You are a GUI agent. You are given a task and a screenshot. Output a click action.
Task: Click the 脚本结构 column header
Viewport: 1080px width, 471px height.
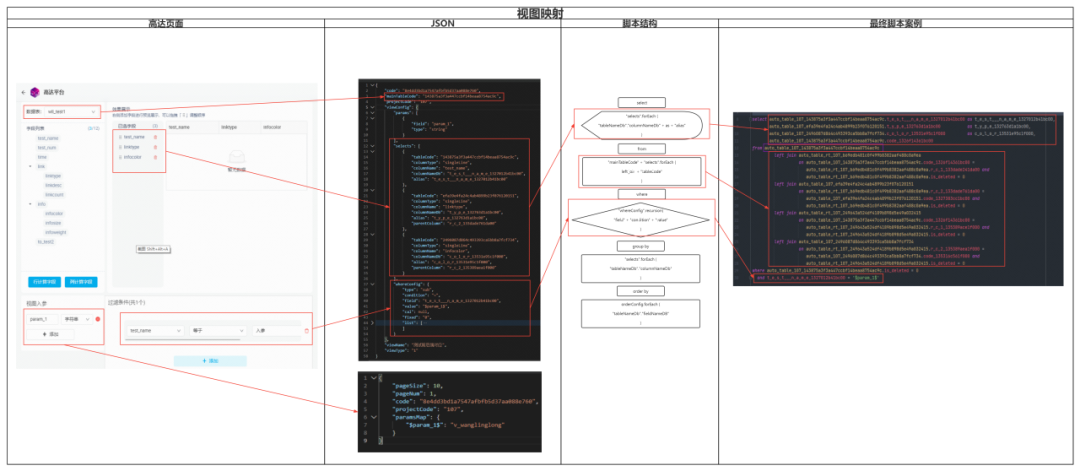point(639,23)
